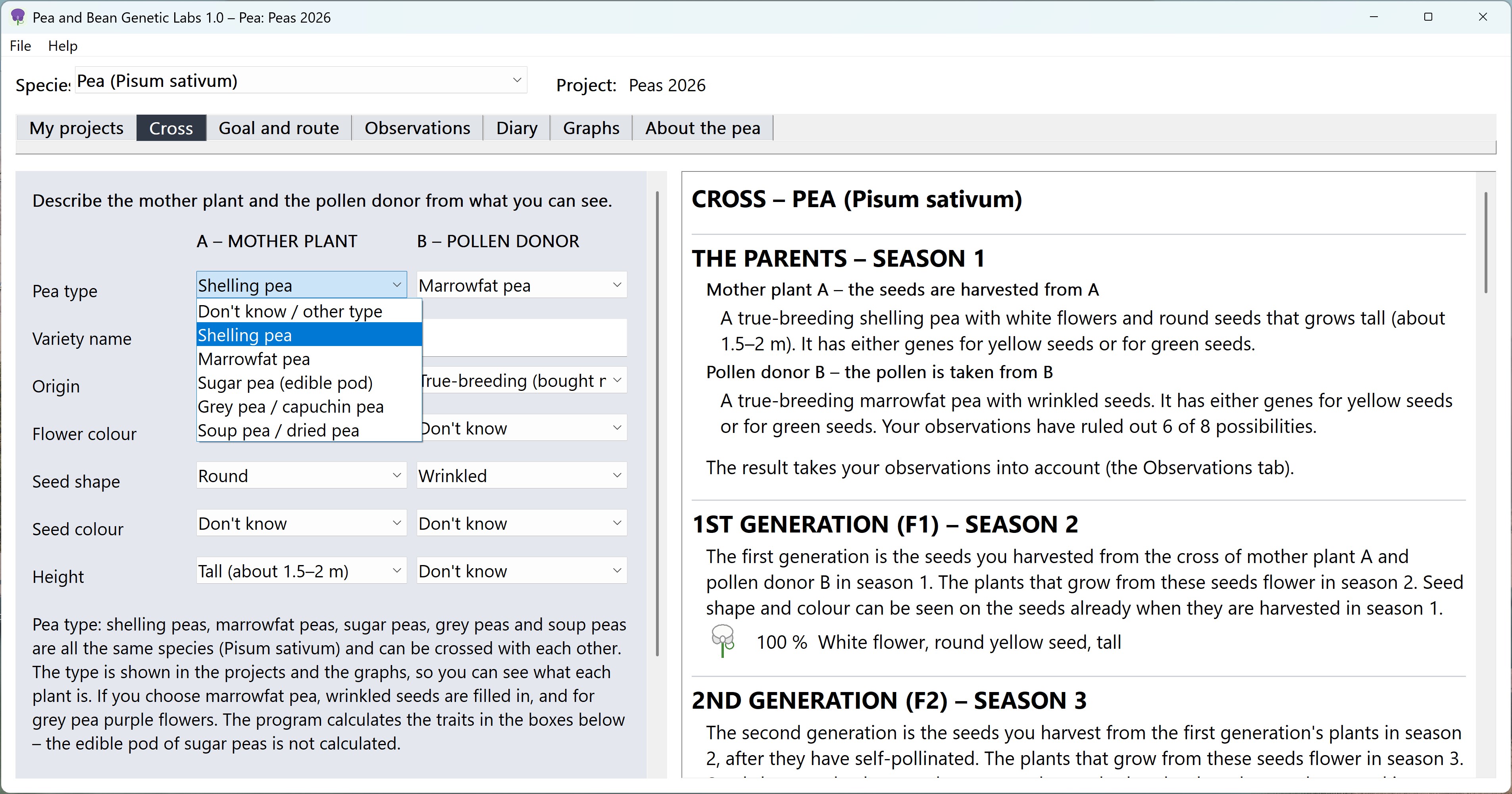This screenshot has height=794, width=1512.
Task: Click the white flower pea plant icon
Action: (723, 641)
